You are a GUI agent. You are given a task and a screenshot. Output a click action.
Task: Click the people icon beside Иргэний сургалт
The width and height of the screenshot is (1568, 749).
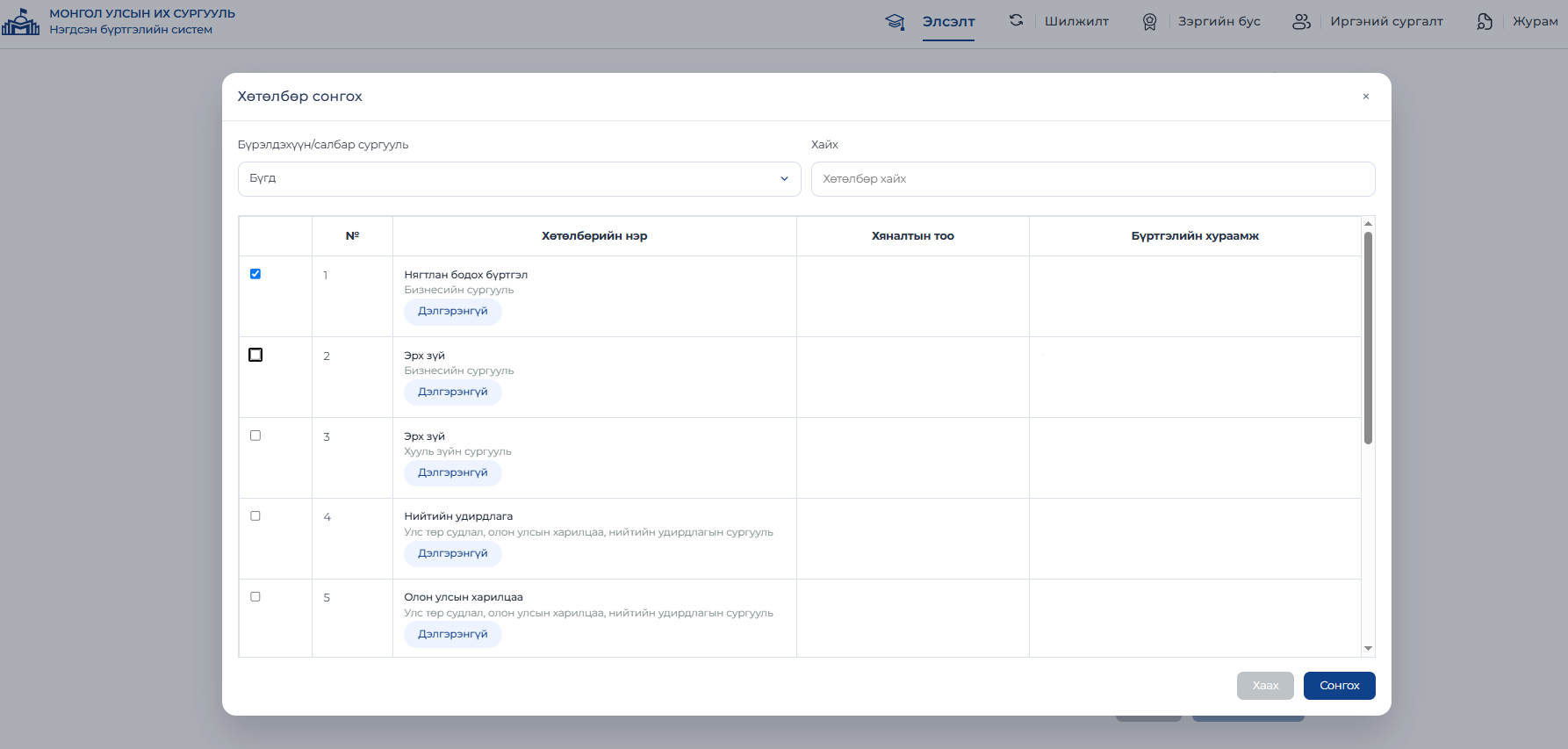click(1301, 21)
